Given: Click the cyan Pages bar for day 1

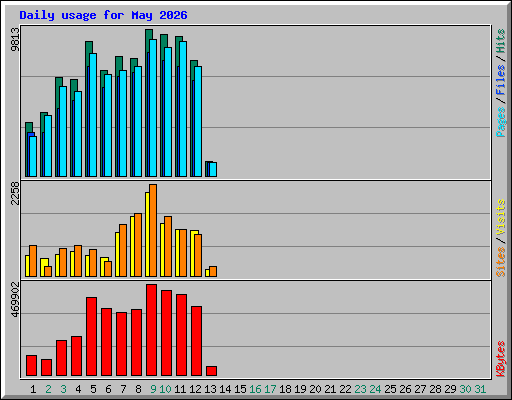Looking at the screenshot, I should pyautogui.click(x=33, y=156).
